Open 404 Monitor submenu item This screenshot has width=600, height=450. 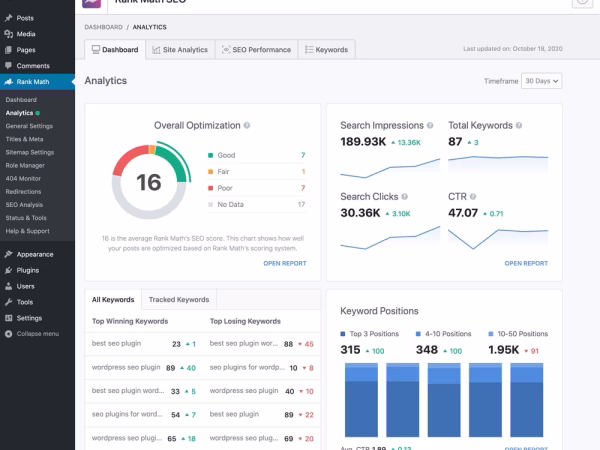23,179
